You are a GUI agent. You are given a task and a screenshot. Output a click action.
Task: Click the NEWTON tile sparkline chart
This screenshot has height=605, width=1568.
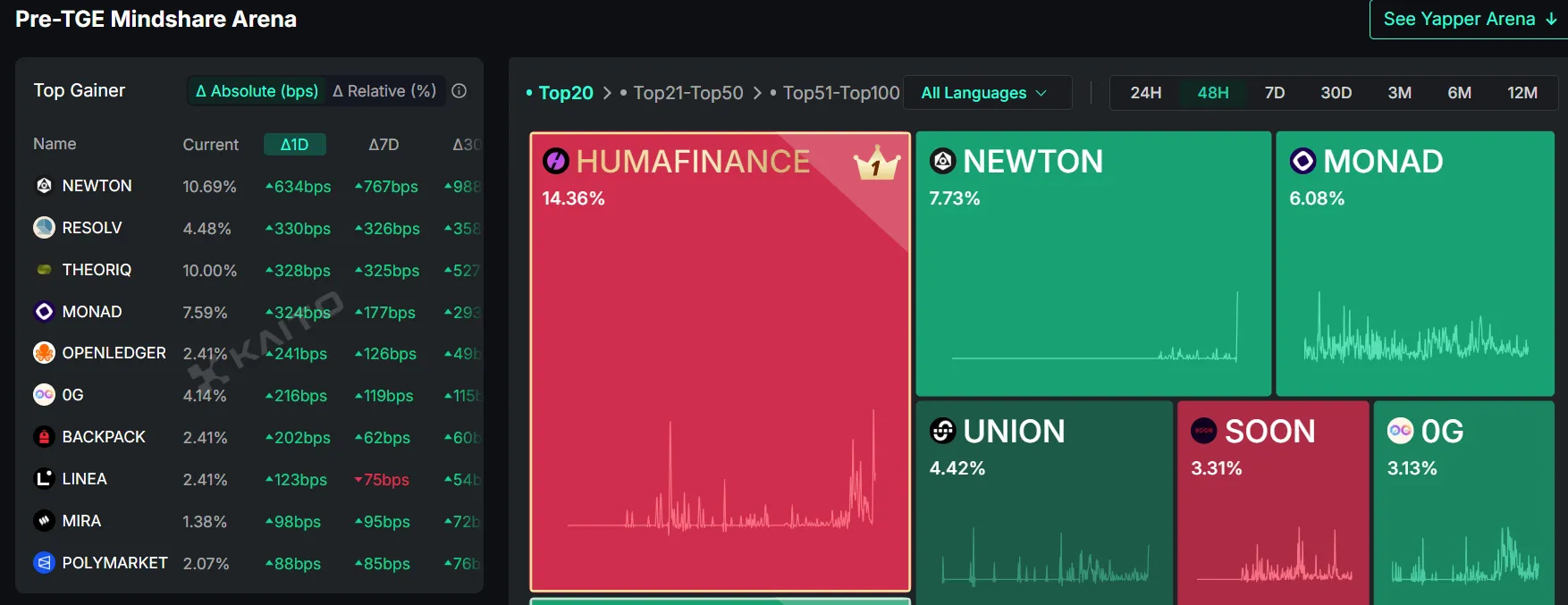pos(1094,325)
